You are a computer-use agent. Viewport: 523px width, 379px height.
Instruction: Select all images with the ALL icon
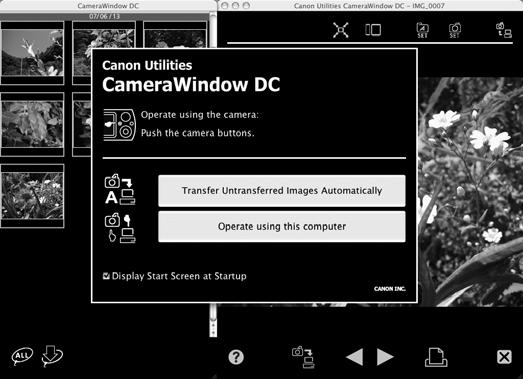pos(22,356)
